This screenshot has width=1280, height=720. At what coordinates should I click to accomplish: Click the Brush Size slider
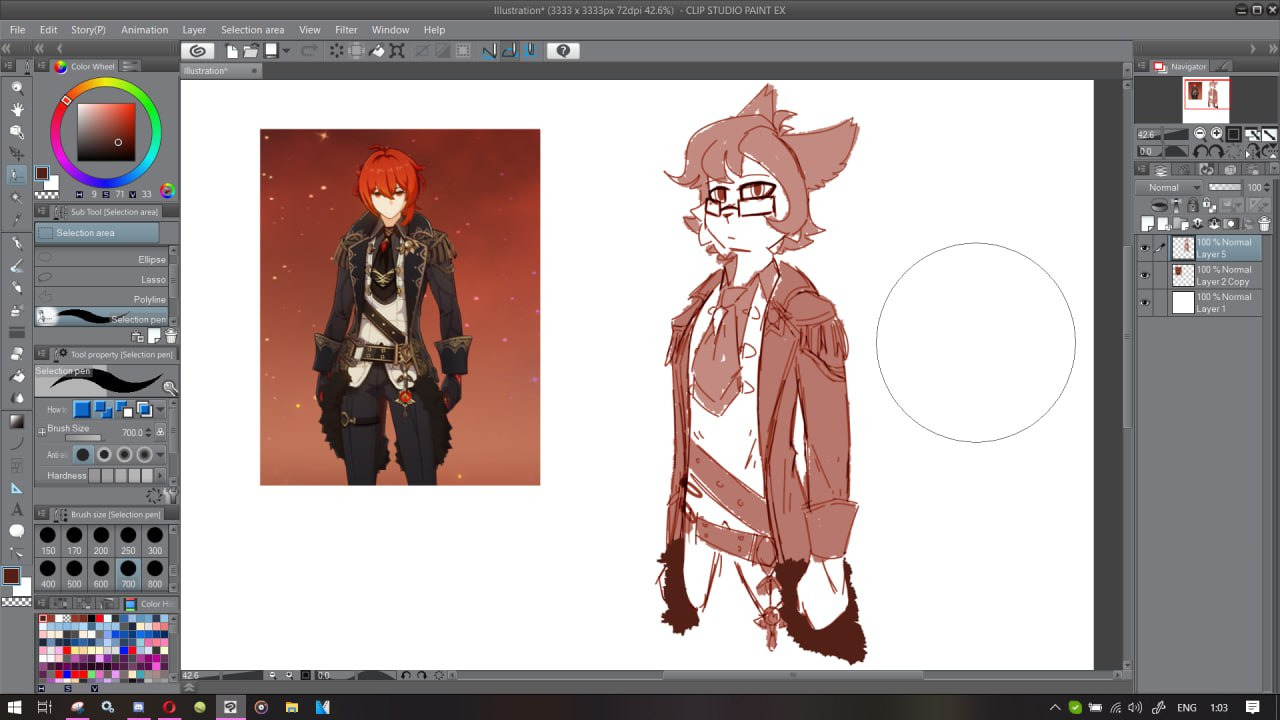pos(83,438)
